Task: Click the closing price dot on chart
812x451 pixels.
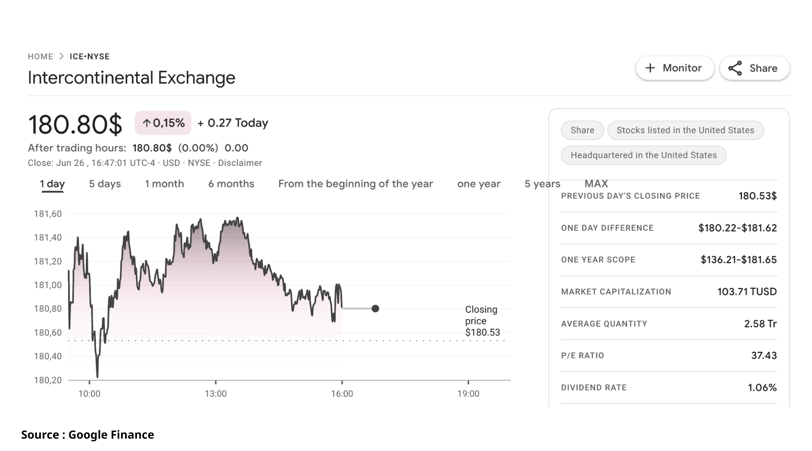Action: tap(375, 309)
